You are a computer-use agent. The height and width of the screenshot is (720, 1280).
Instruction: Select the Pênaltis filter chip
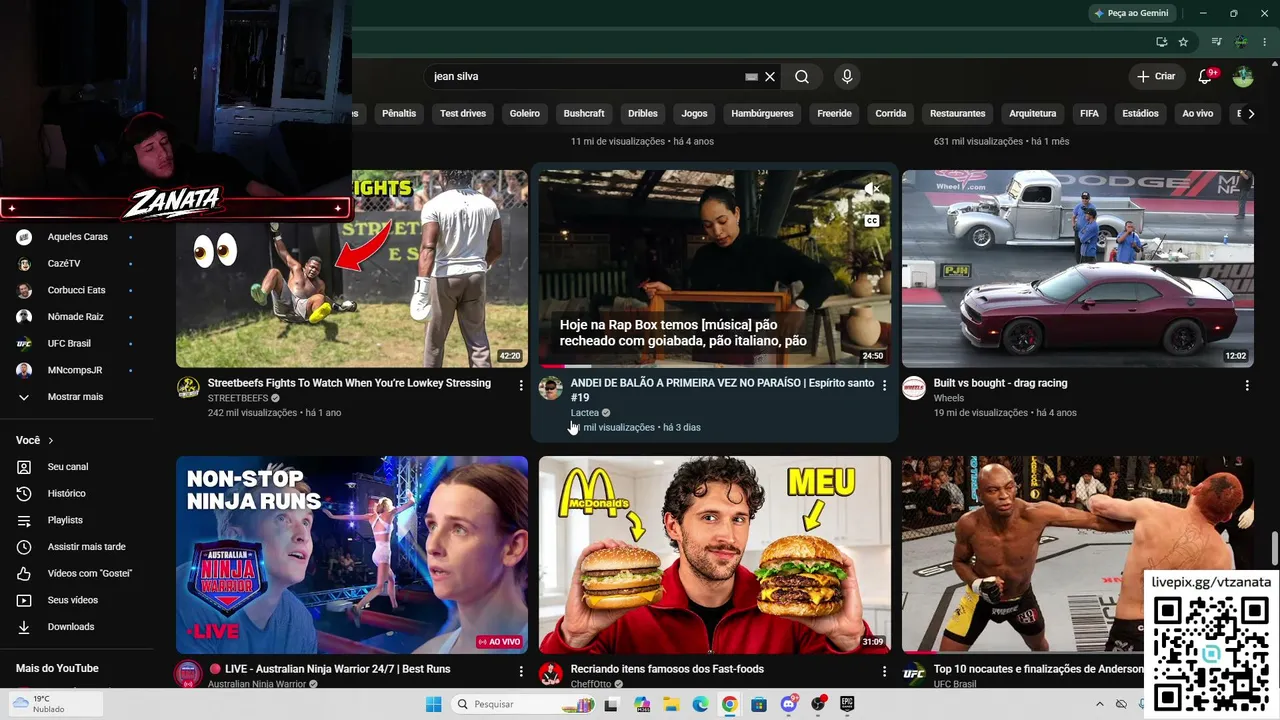tap(399, 114)
